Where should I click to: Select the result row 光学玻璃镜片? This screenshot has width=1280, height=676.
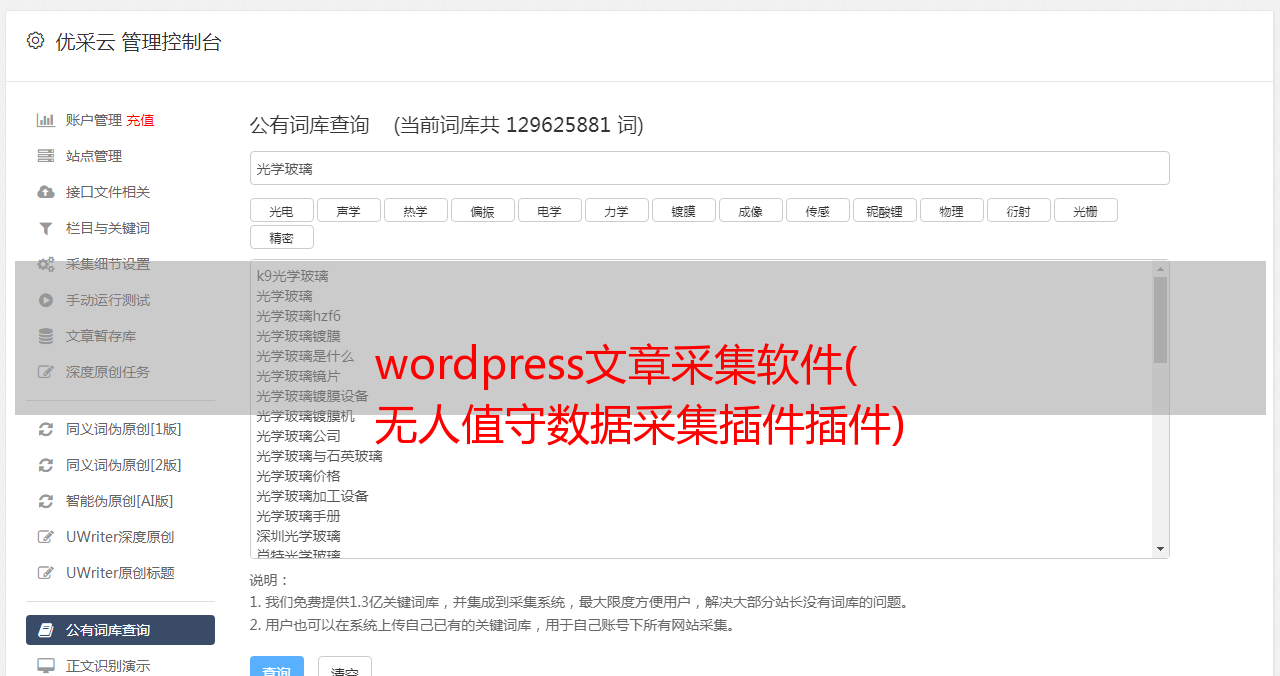tap(298, 376)
